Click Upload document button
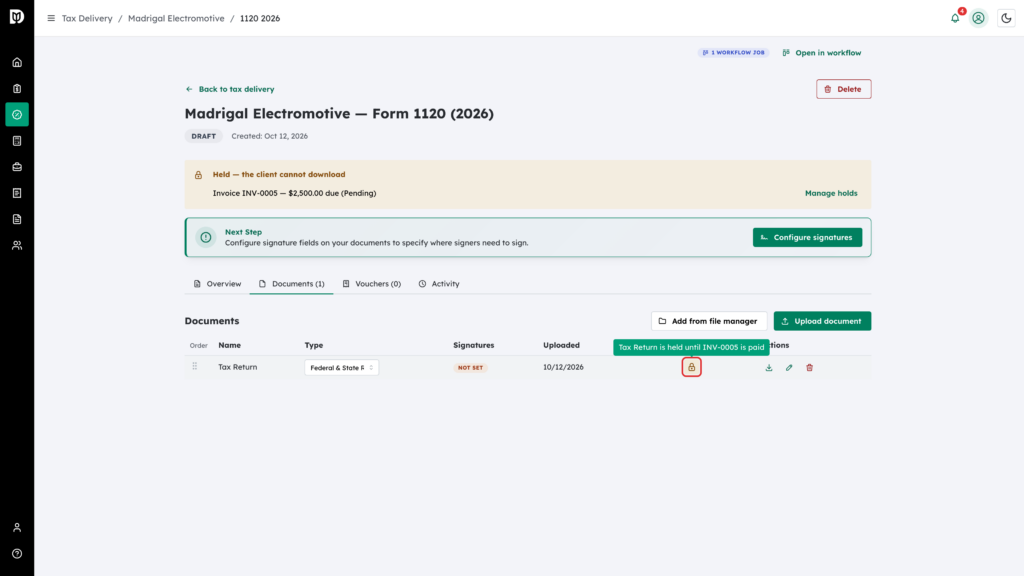1024x576 pixels. tap(822, 321)
